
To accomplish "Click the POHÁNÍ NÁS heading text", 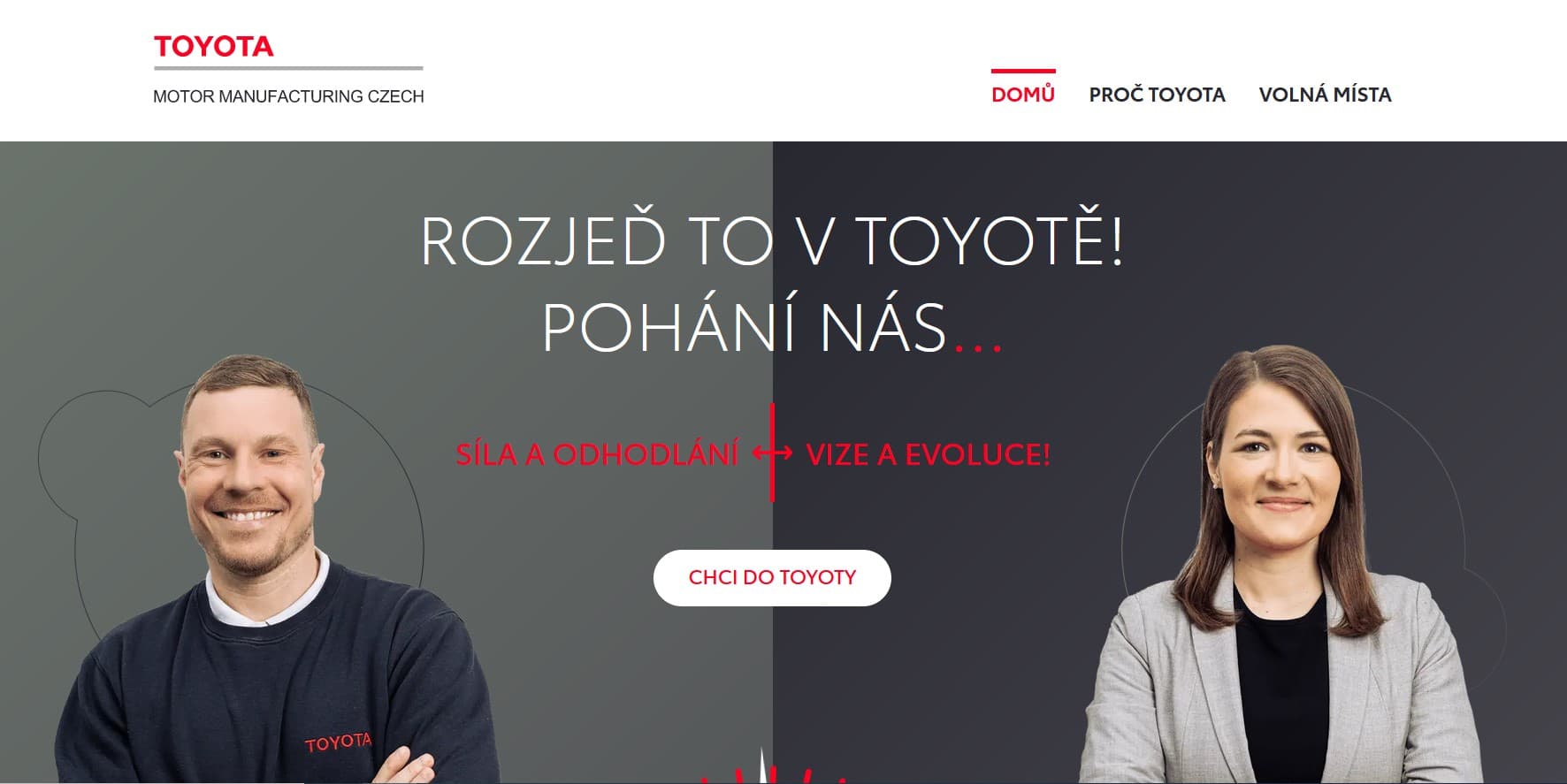I will tap(745, 328).
